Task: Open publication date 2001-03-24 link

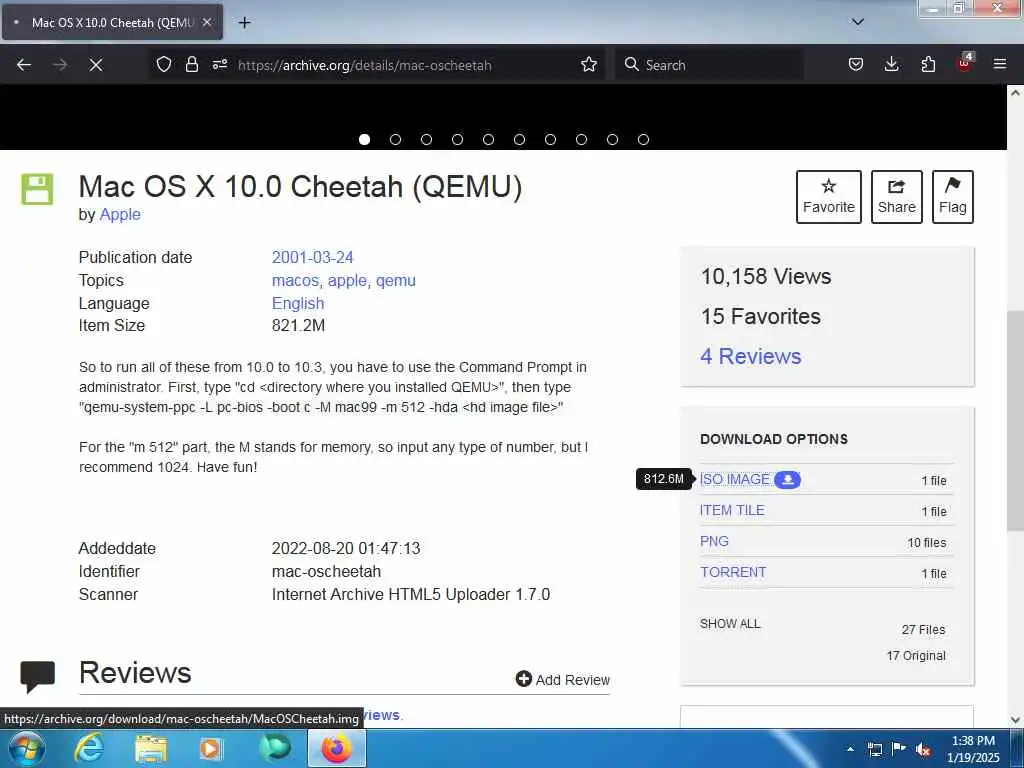Action: pos(312,257)
